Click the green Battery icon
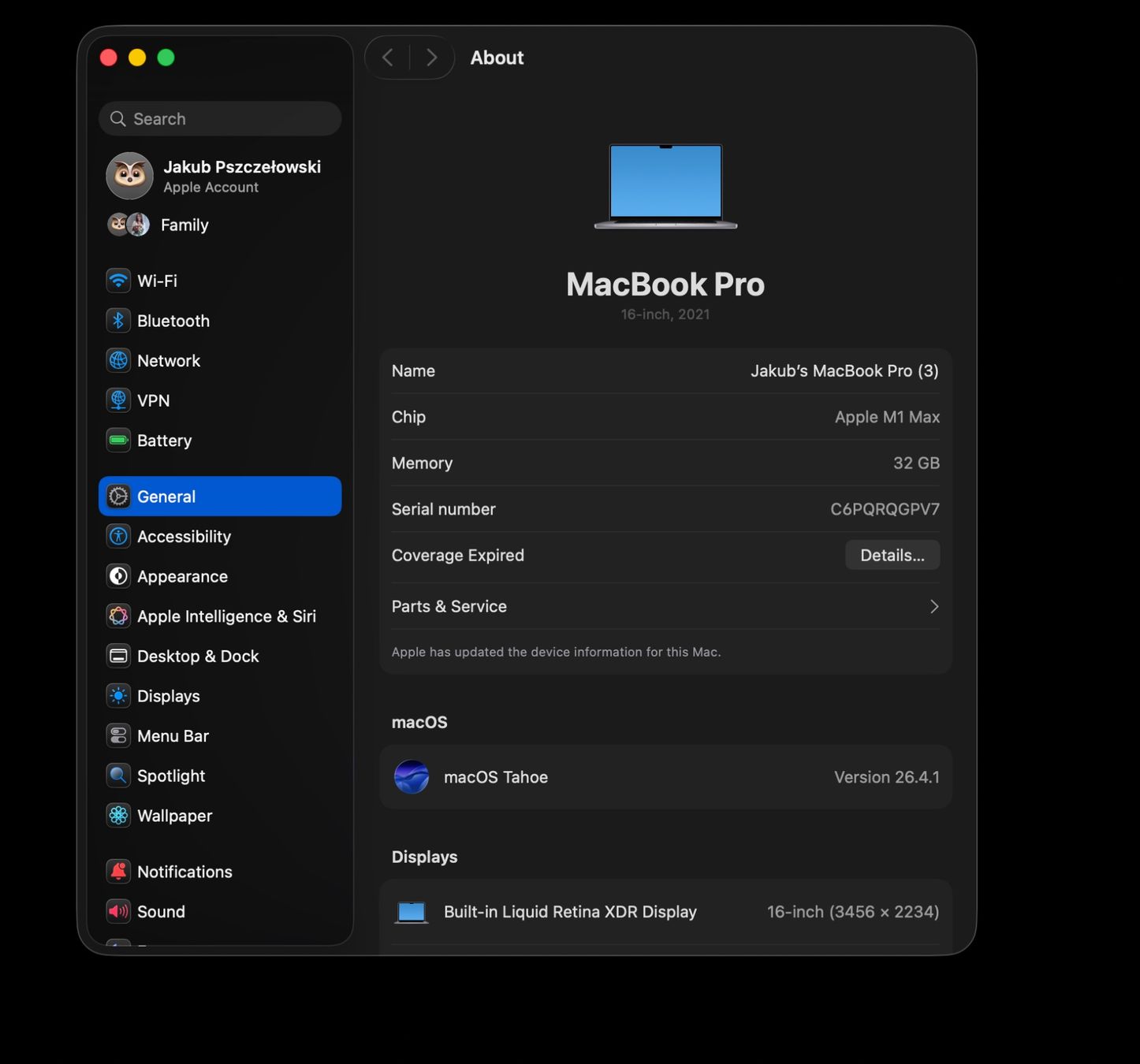 pos(118,441)
